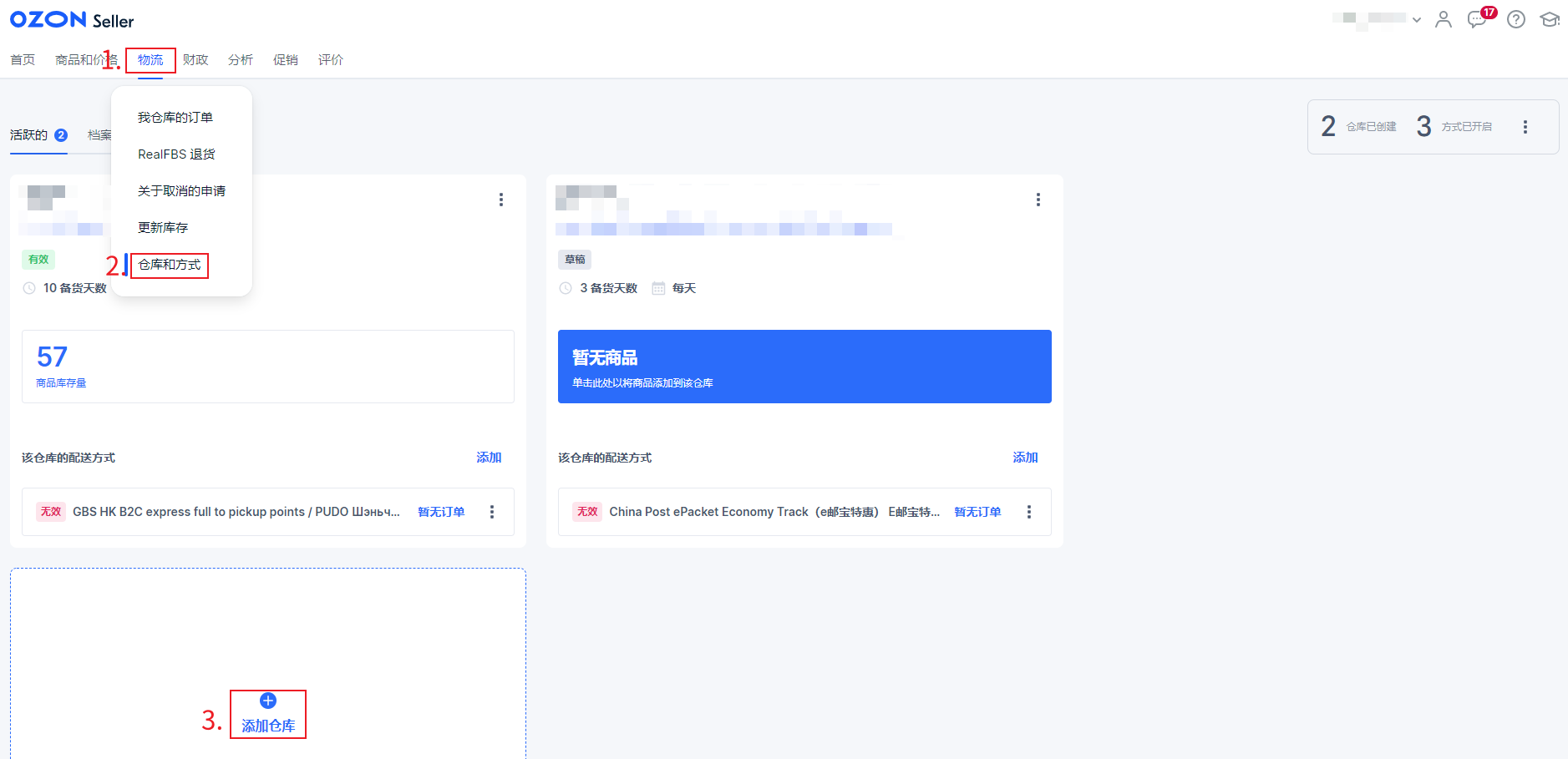
Task: Open options for China Post ePacket method
Action: [1029, 512]
